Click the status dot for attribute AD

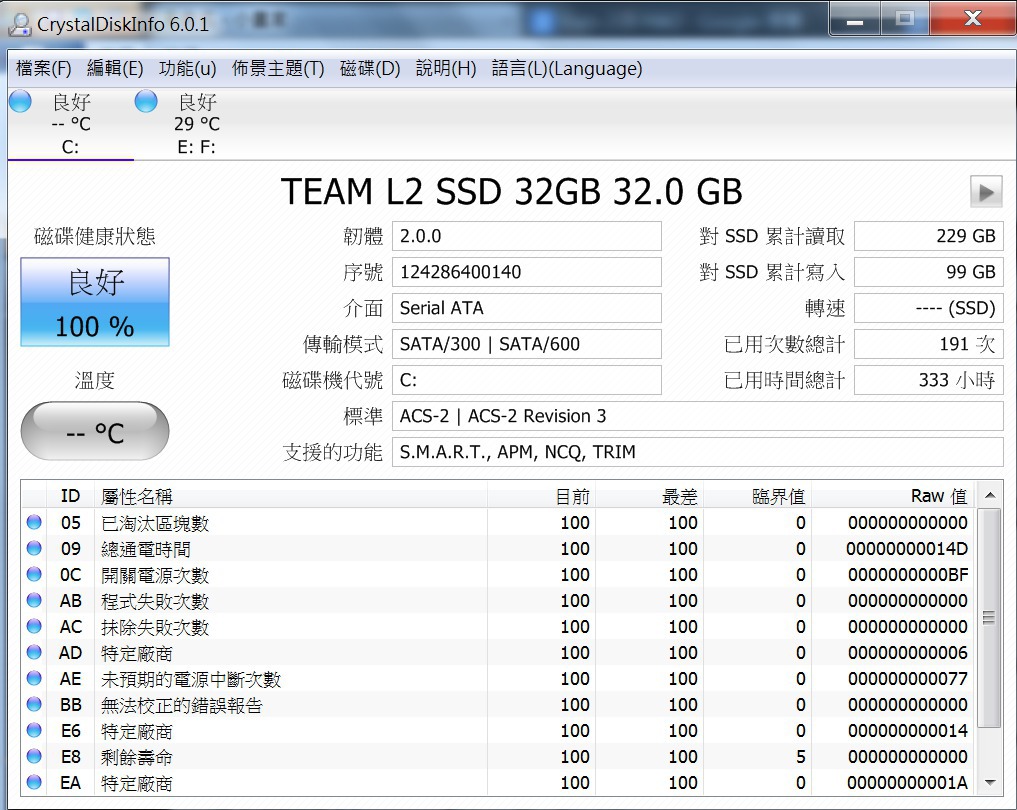pyautogui.click(x=34, y=652)
